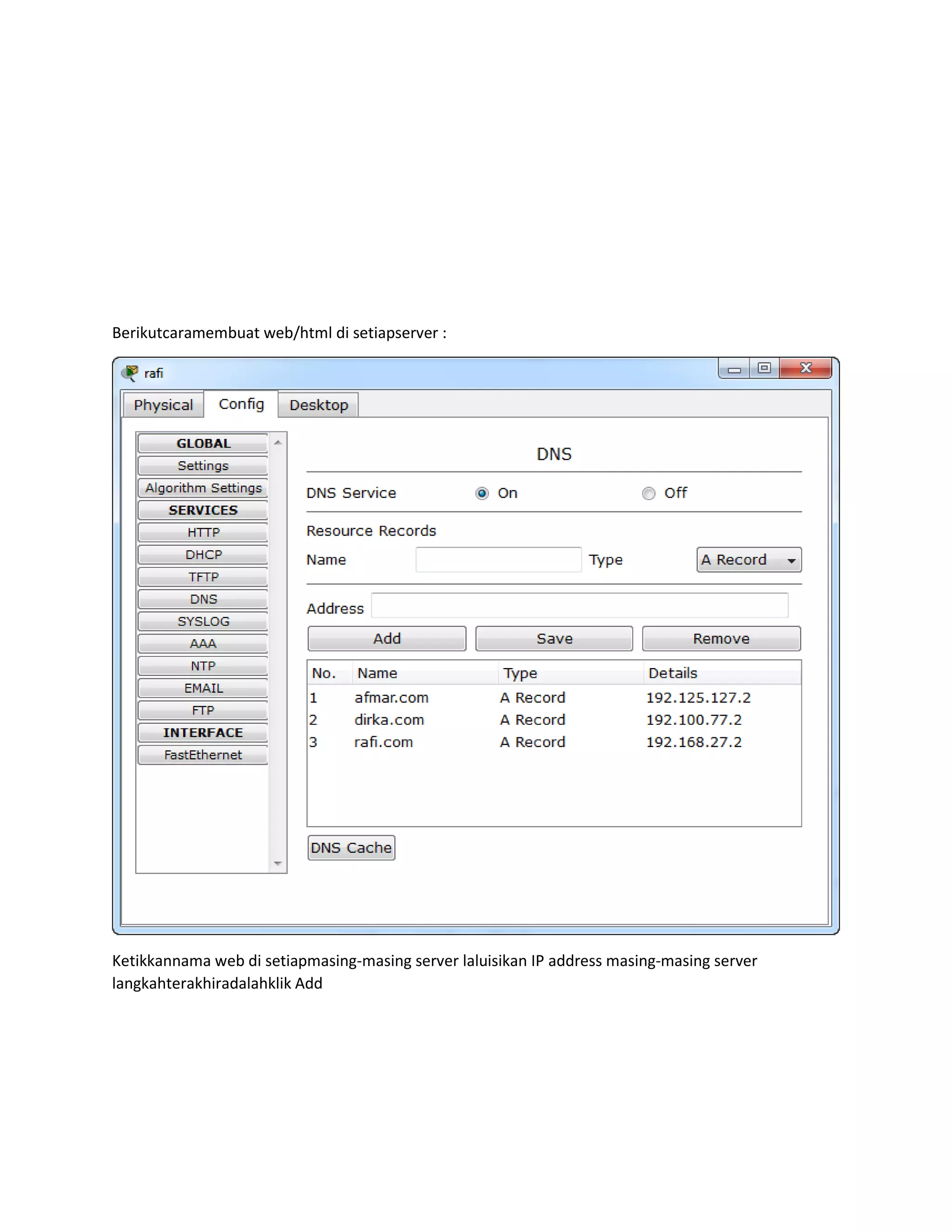Screen dimensions: 952x1232
Task: Click the Name input field
Action: click(x=498, y=560)
